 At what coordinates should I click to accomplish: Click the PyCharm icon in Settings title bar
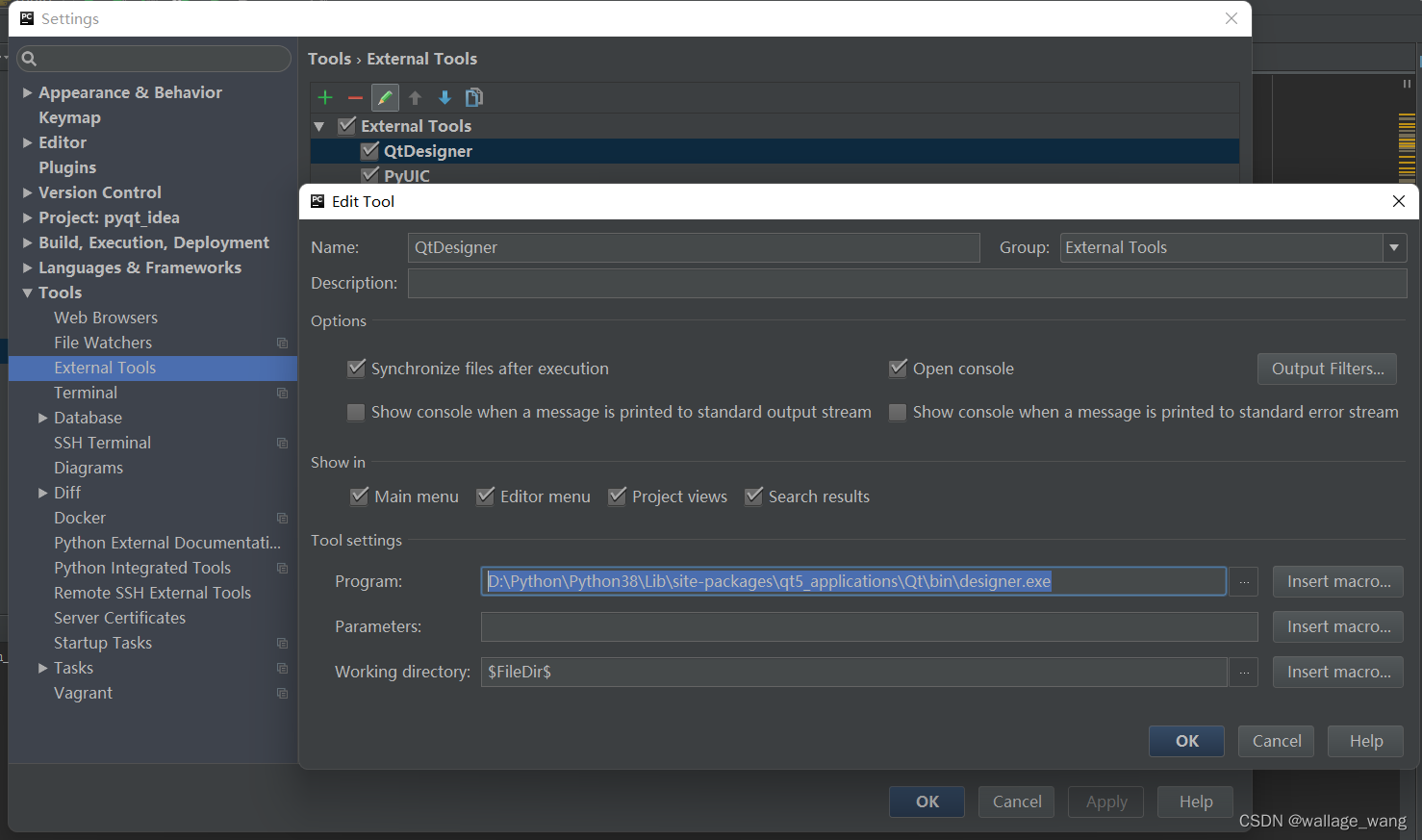pyautogui.click(x=27, y=18)
